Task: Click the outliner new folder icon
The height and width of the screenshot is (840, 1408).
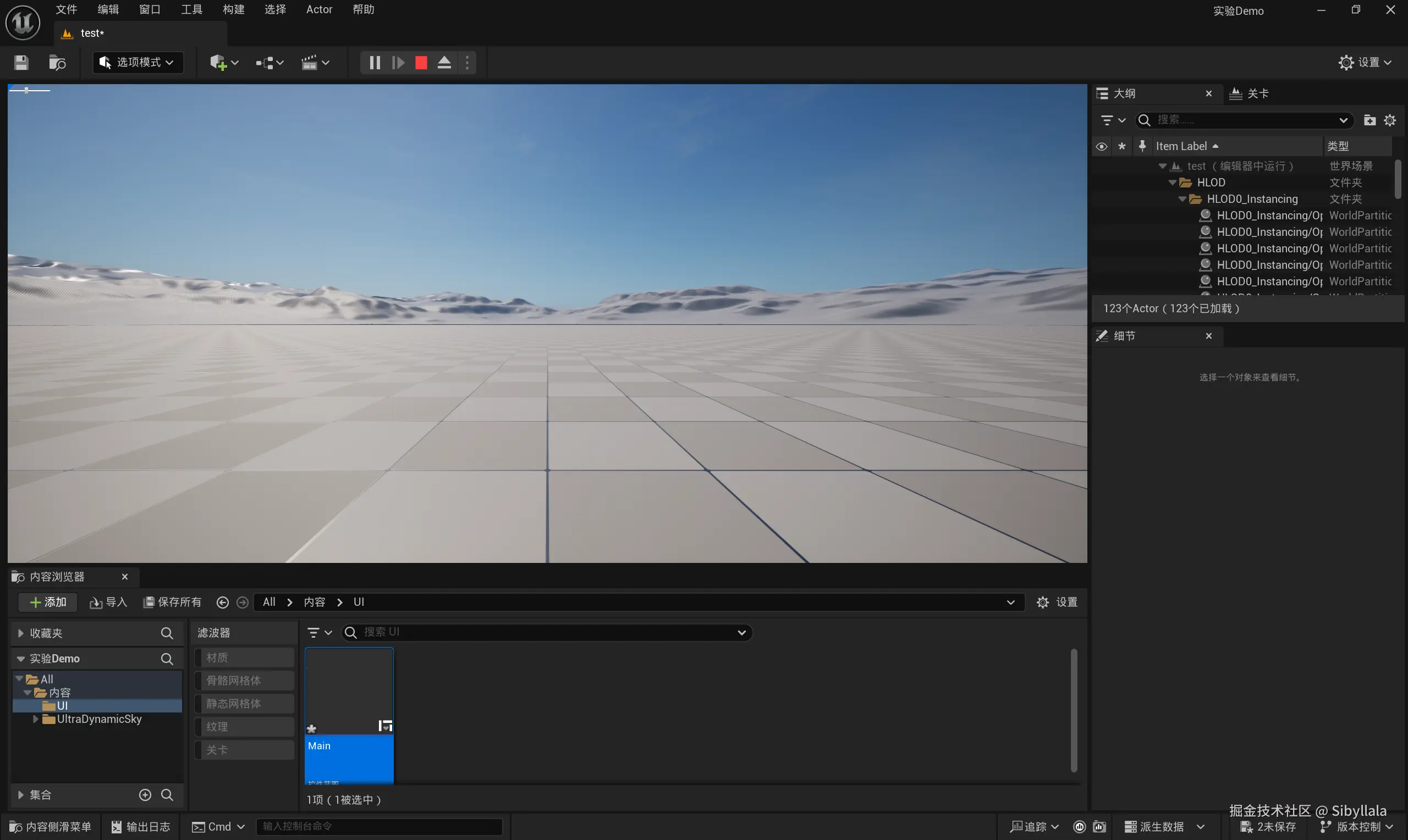Action: click(x=1369, y=120)
